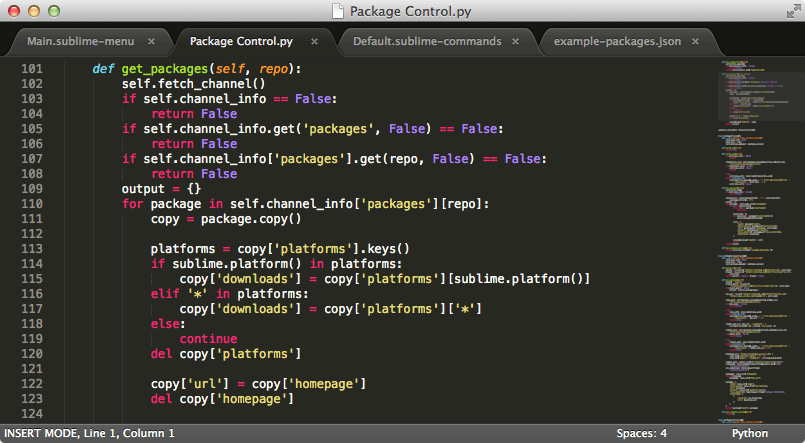Image resolution: width=805 pixels, height=443 pixels.
Task: Click the highlighted viewport region in minimap
Action: [759, 90]
